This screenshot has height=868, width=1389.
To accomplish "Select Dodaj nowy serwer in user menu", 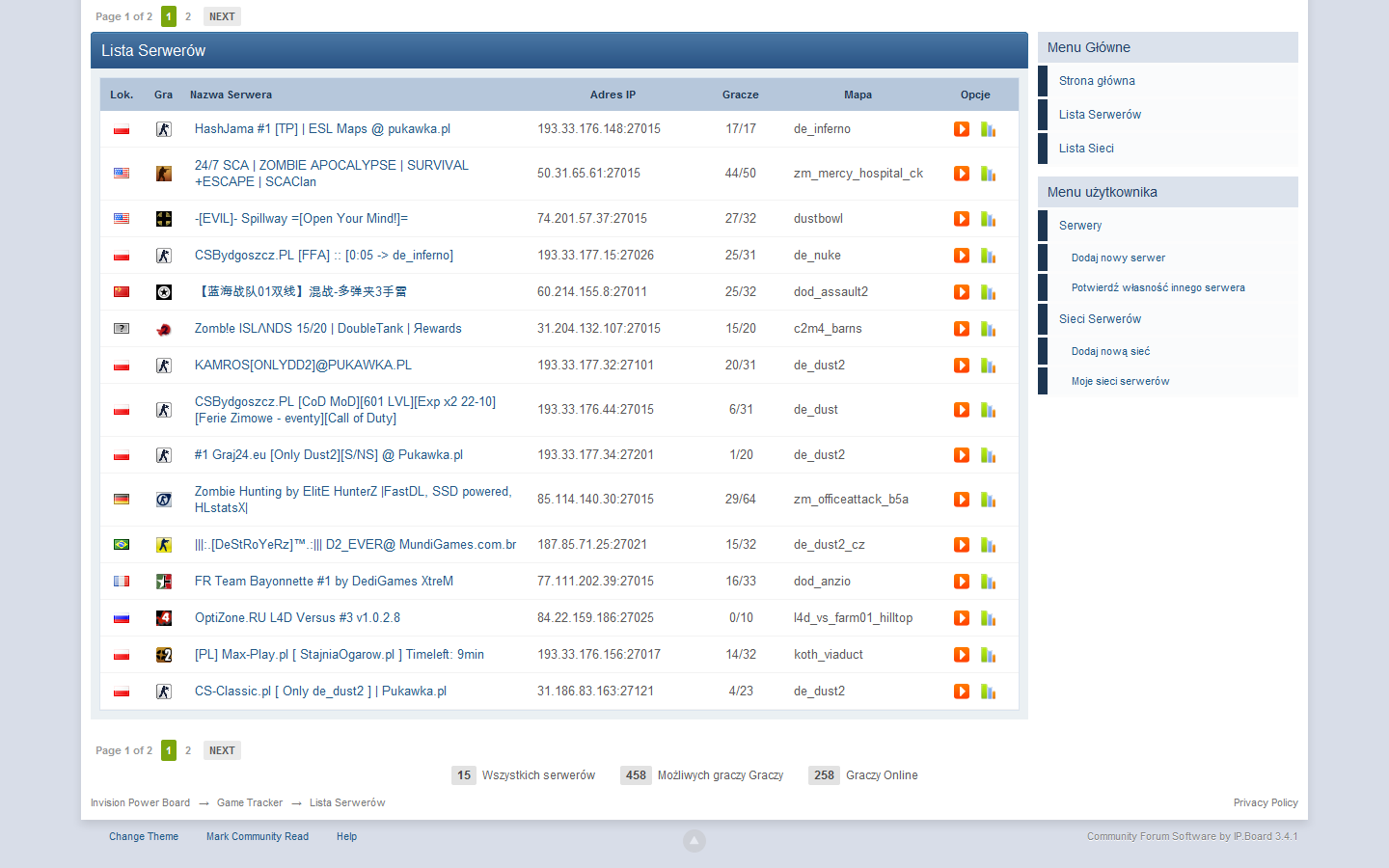I will click(1118, 258).
